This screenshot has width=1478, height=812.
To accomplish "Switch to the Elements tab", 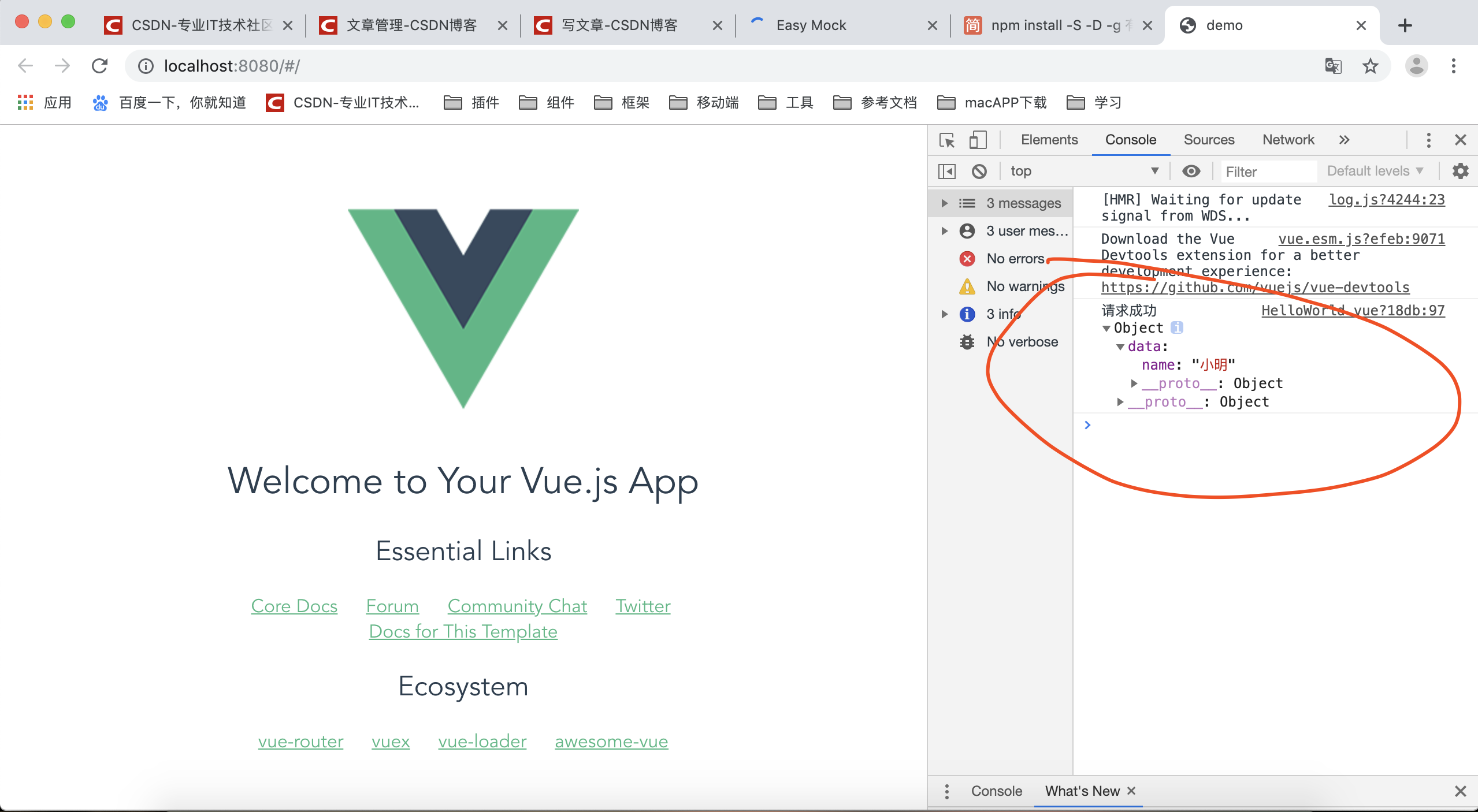I will coord(1049,140).
